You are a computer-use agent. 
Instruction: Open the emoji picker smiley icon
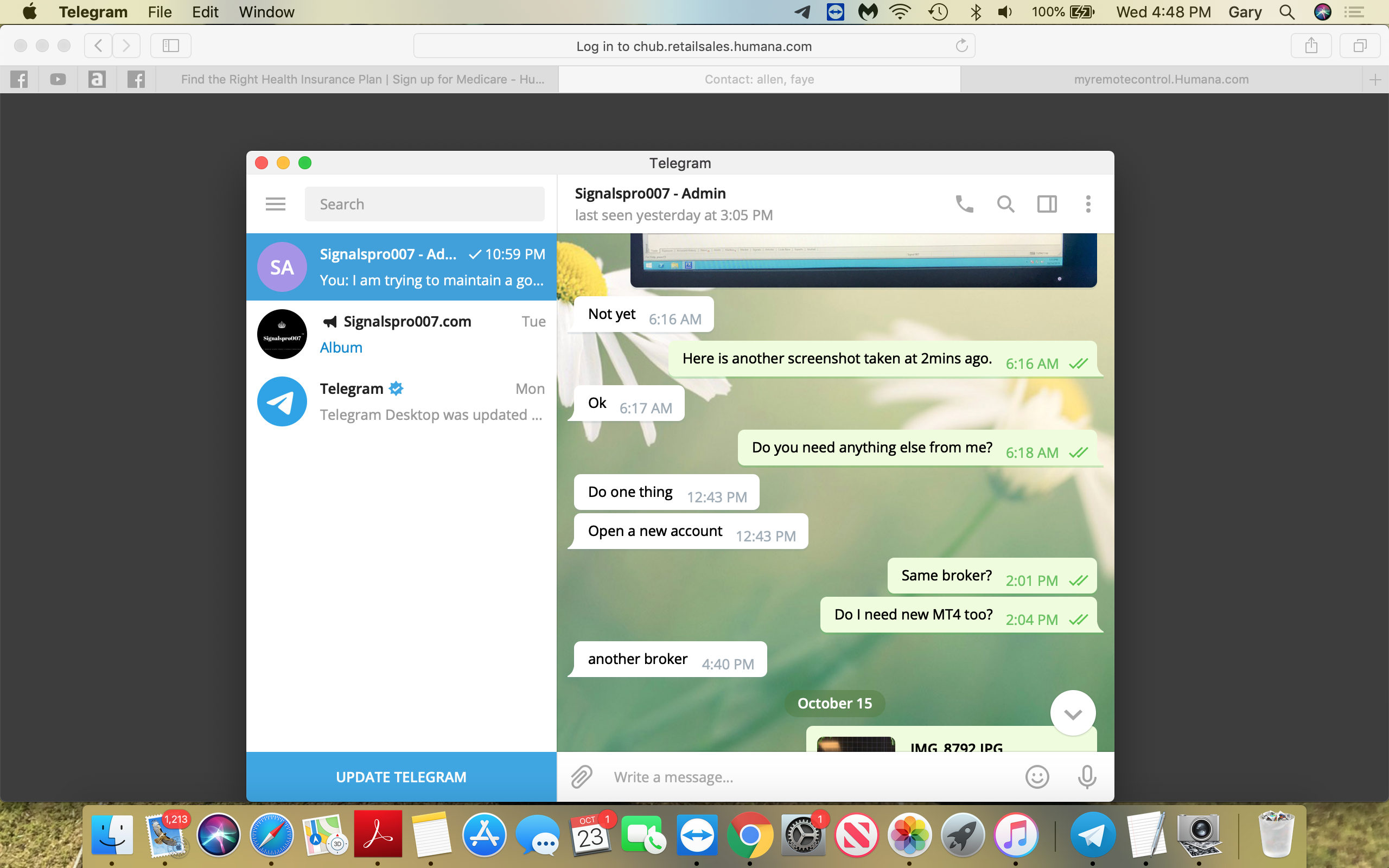coord(1037,777)
